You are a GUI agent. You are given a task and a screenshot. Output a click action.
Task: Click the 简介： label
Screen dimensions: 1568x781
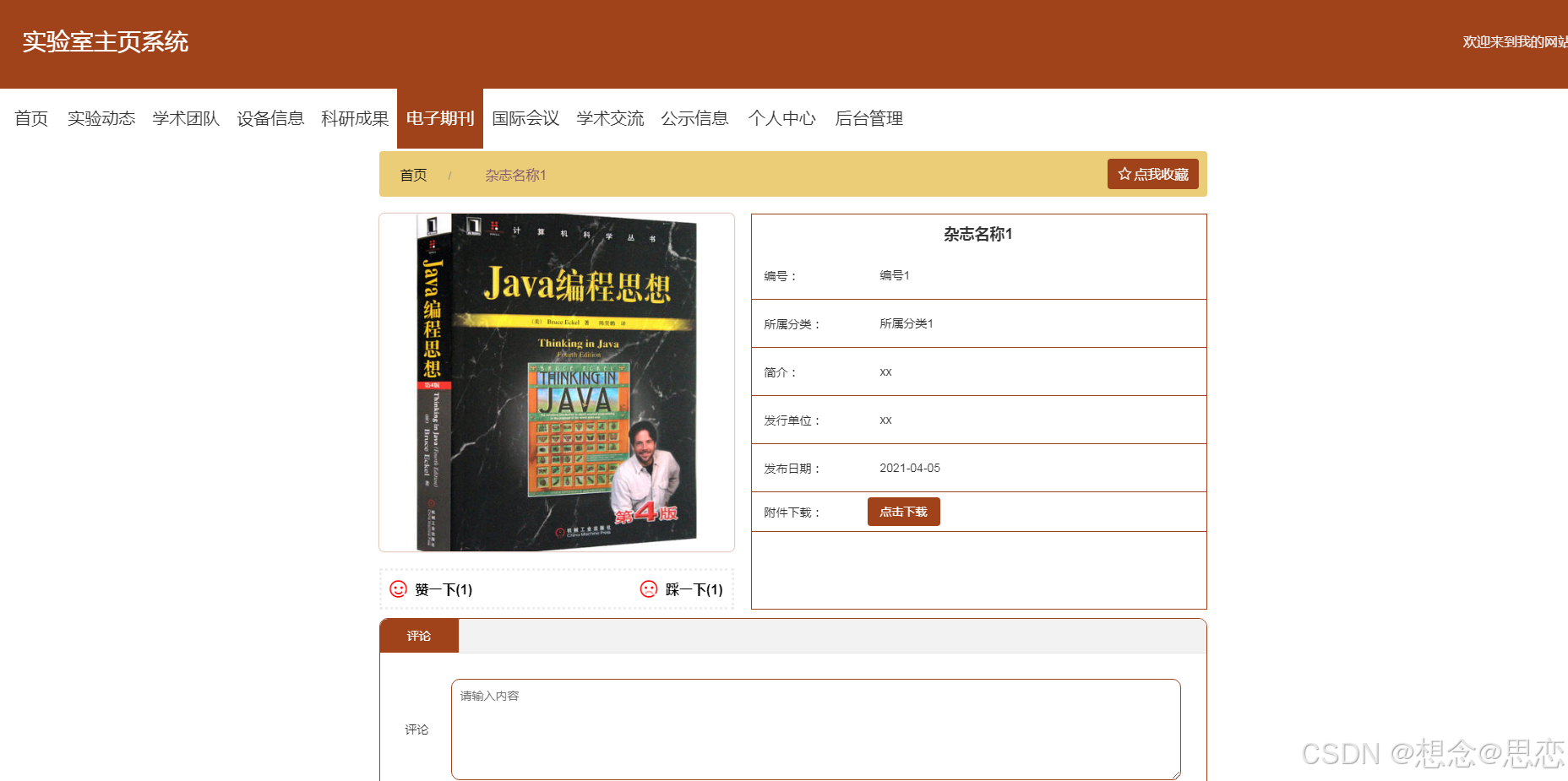(x=781, y=372)
